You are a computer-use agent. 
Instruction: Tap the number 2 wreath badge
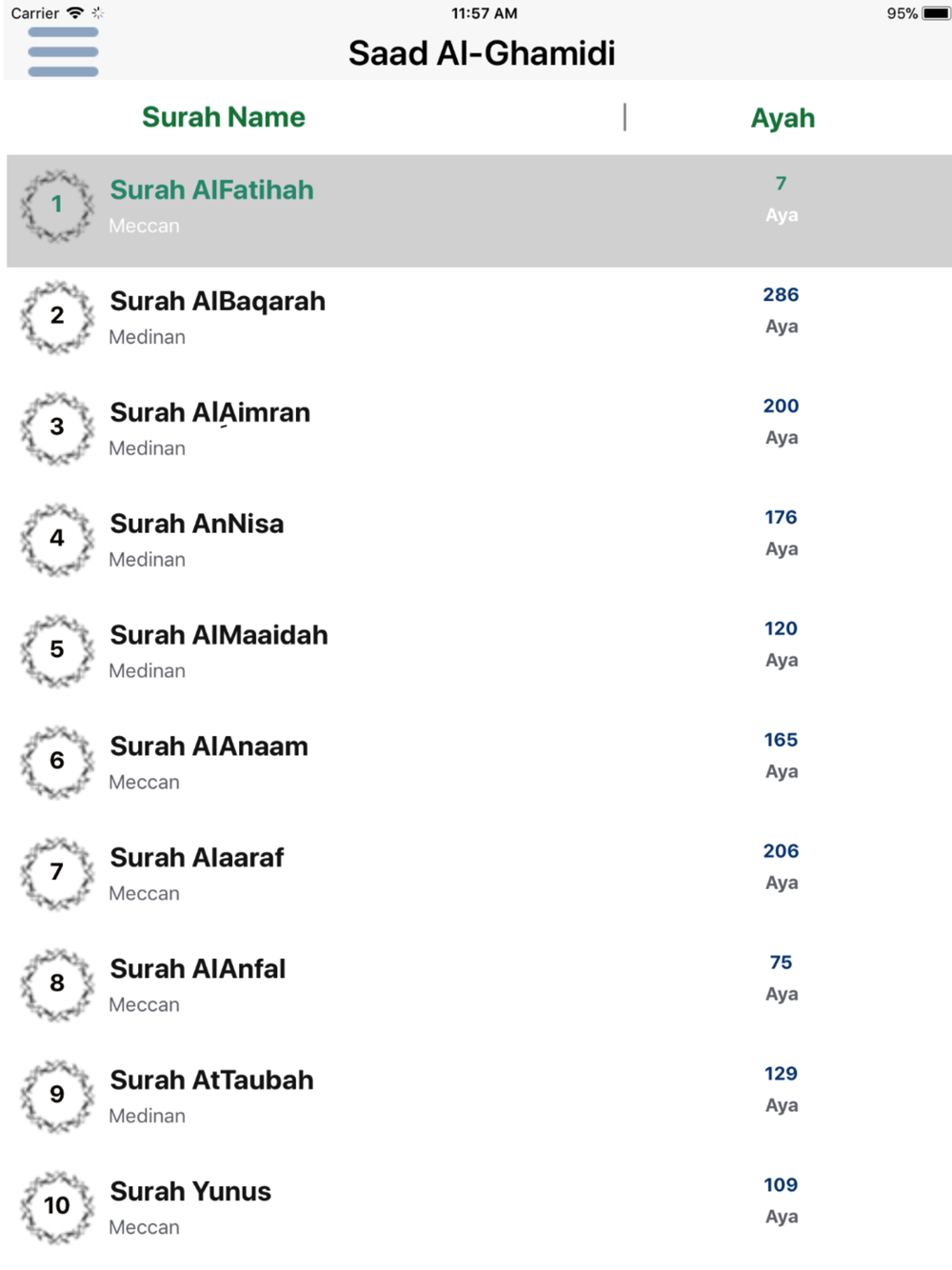click(x=57, y=316)
